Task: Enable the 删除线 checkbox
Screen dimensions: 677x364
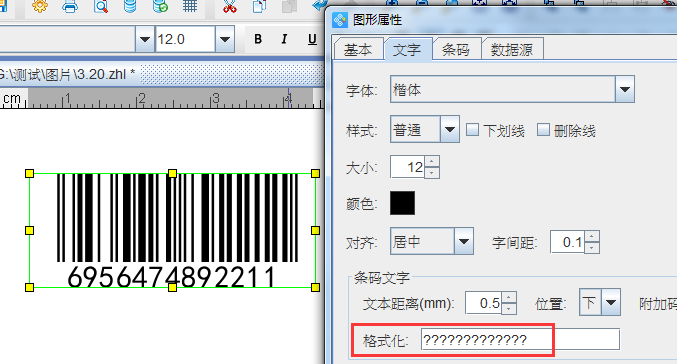Action: 543,130
